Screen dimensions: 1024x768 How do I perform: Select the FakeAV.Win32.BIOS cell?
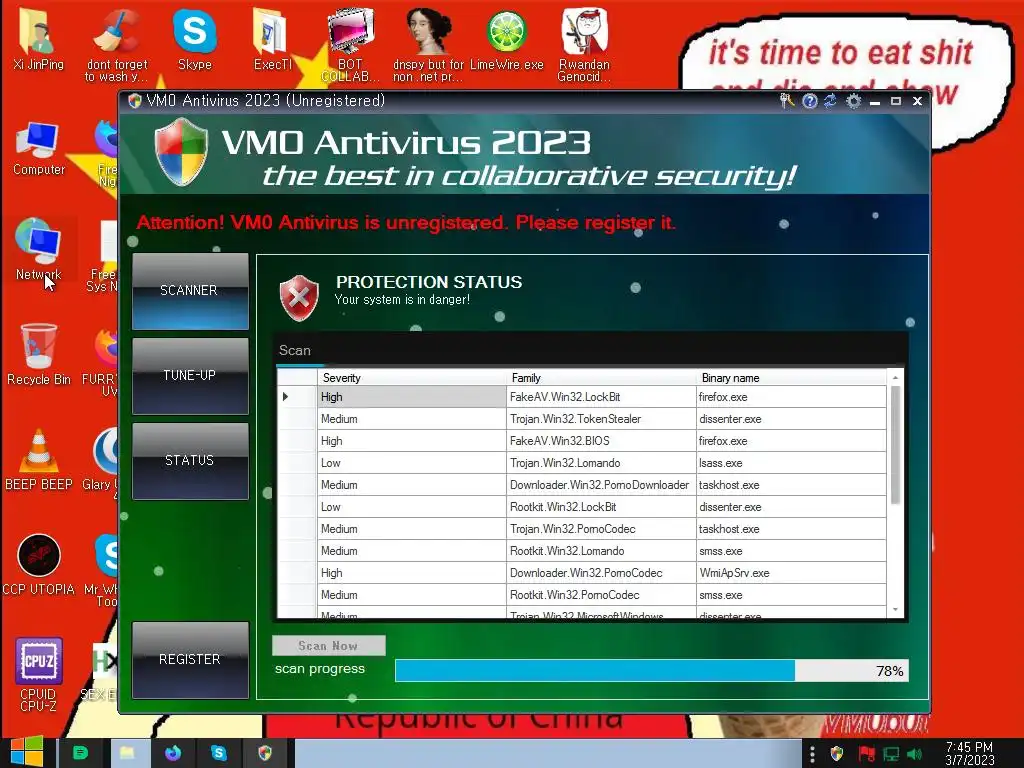point(601,441)
